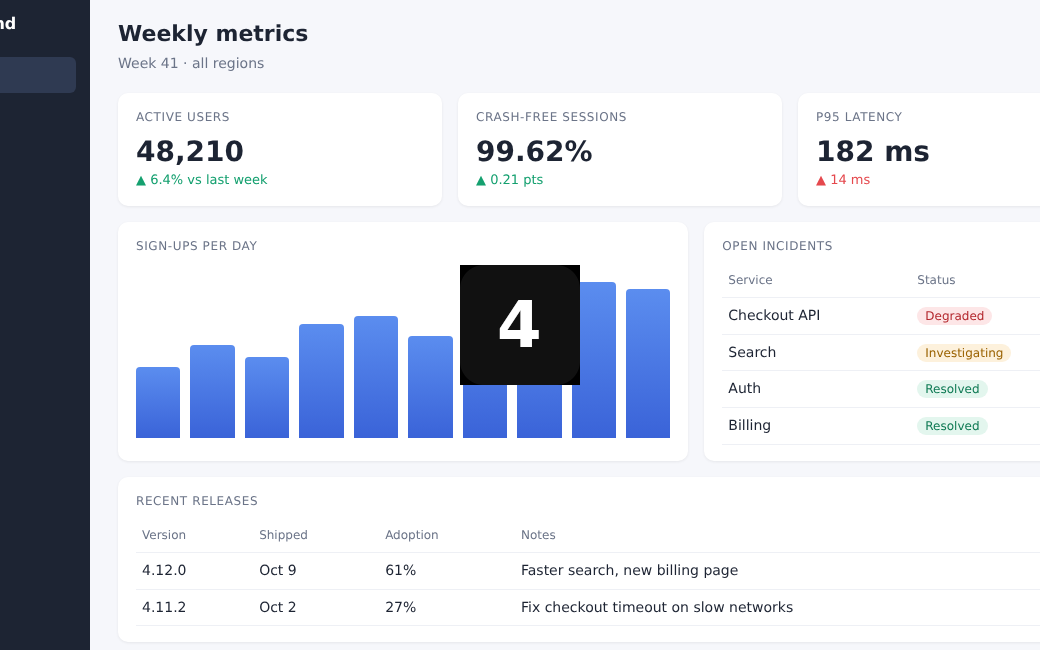Viewport: 1040px width, 650px height.
Task: Click the "Version" column header
Action: click(164, 535)
